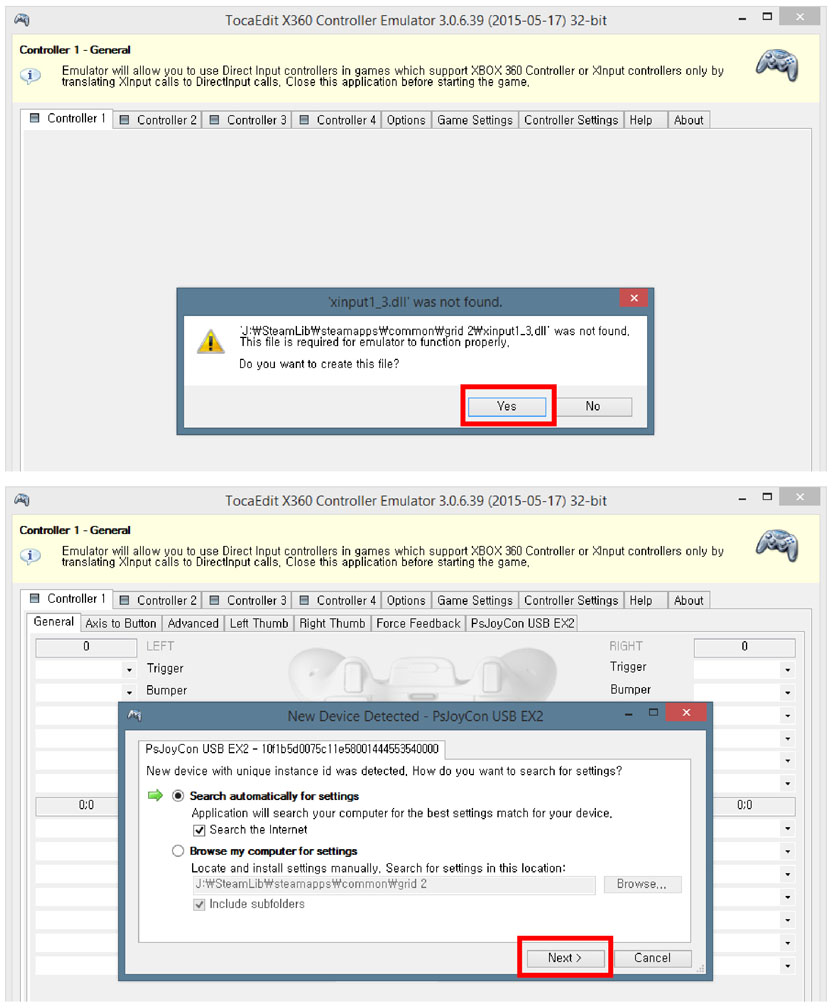The image size is (836, 1008).
Task: Click large gamepad picture in window with xinput1_3.dll prompt
Action: tap(777, 66)
